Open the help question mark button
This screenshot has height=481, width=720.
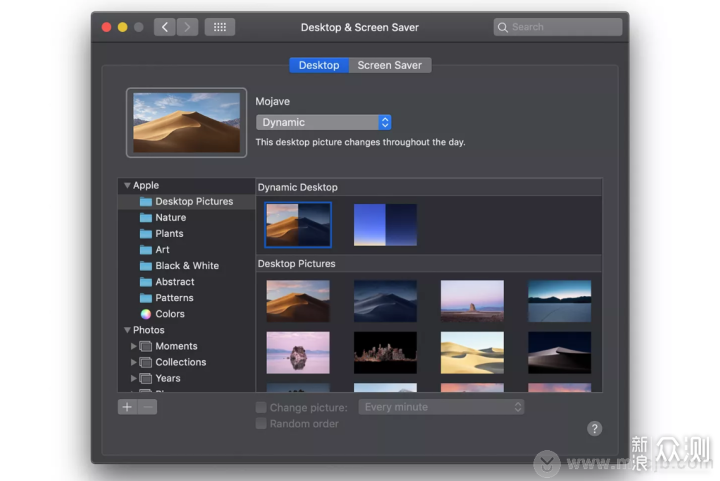click(594, 429)
